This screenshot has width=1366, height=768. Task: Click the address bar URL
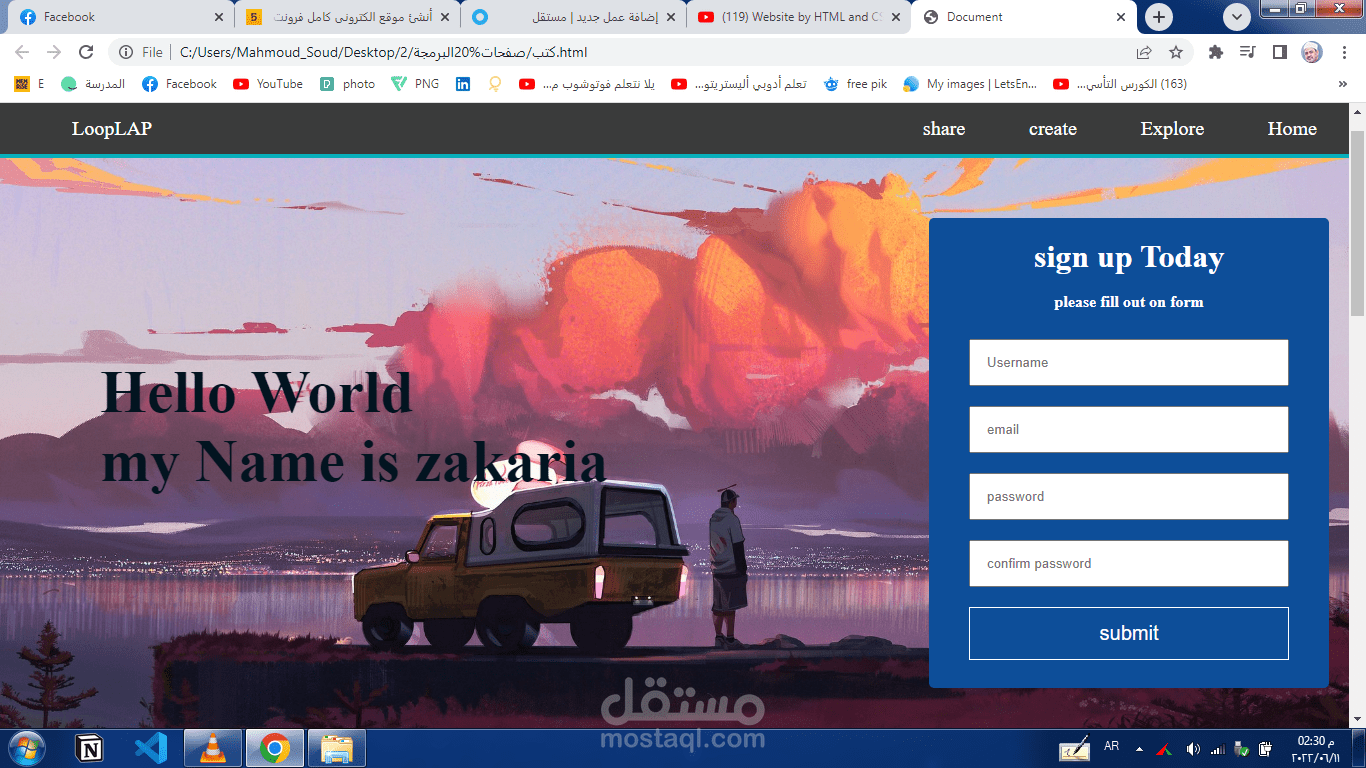384,52
